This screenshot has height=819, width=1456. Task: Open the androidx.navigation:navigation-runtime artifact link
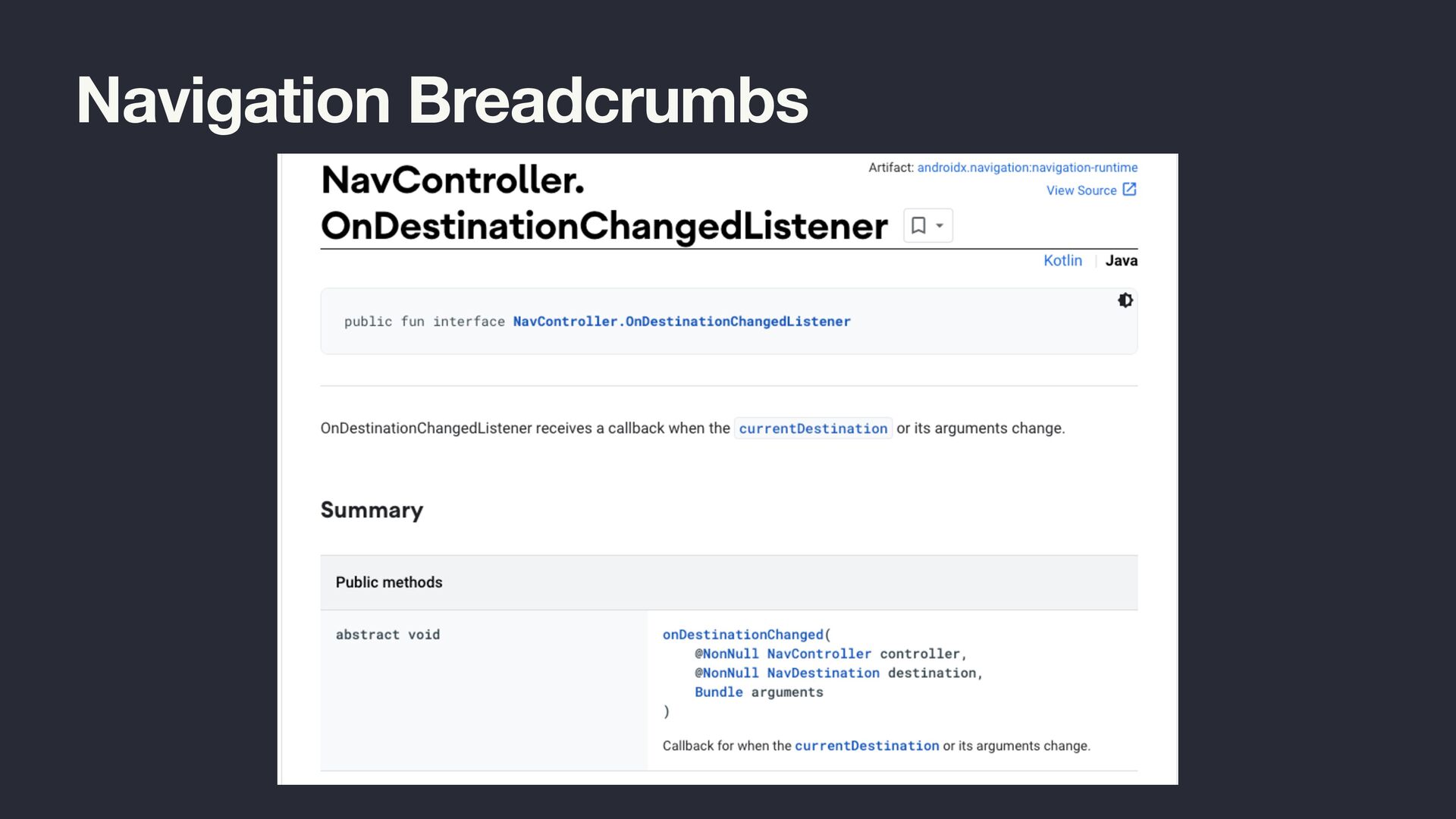1027,168
